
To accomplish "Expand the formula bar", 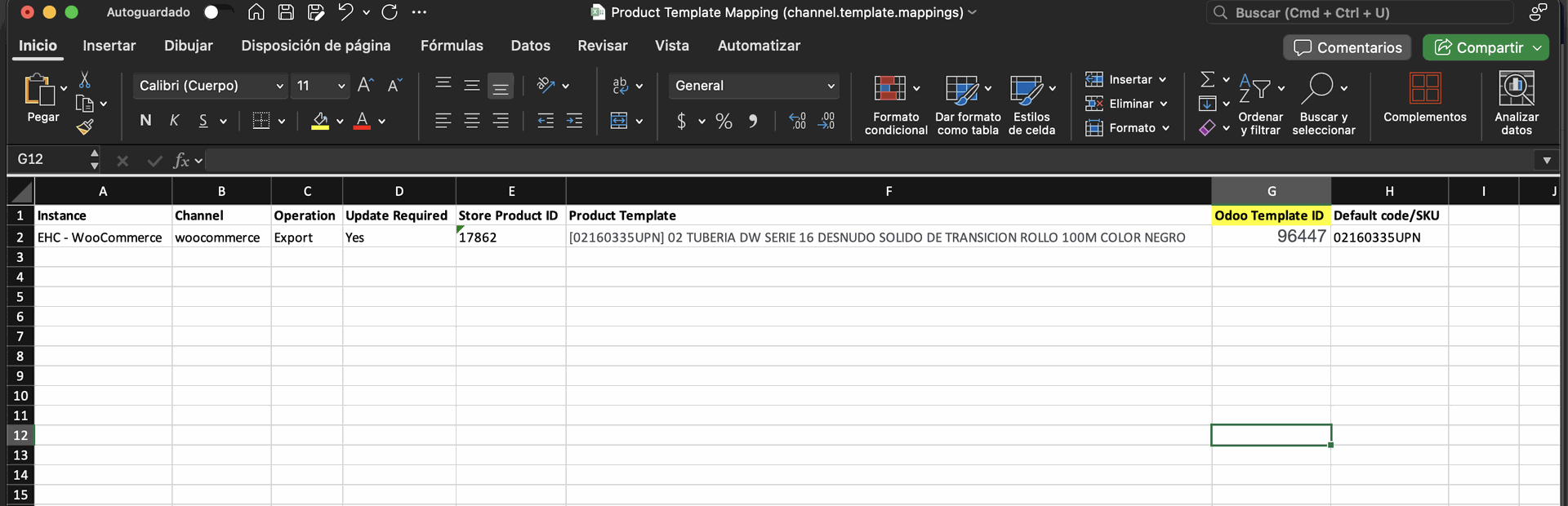I will 1546,160.
